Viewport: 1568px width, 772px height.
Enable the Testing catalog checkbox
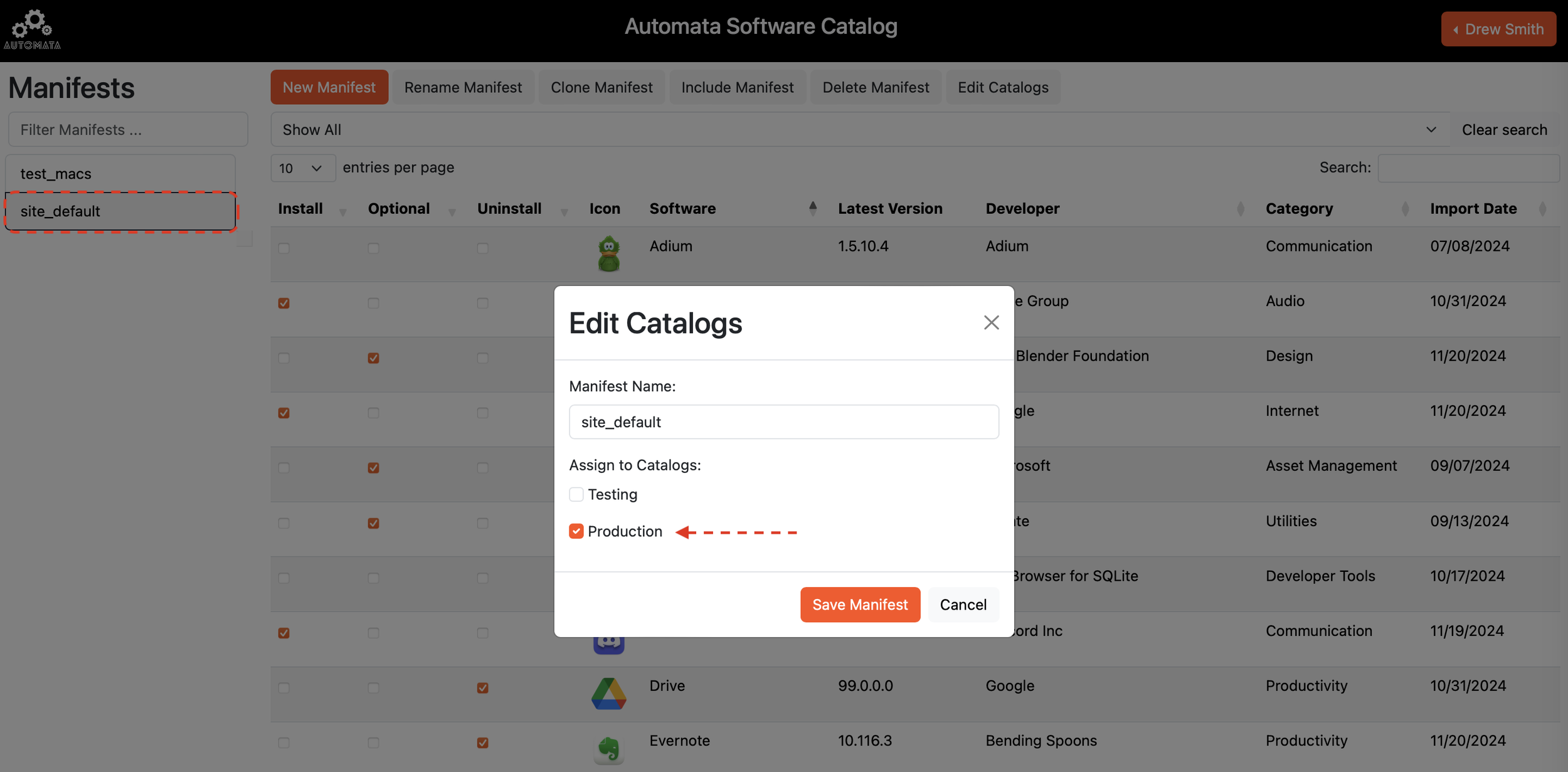pyautogui.click(x=576, y=494)
